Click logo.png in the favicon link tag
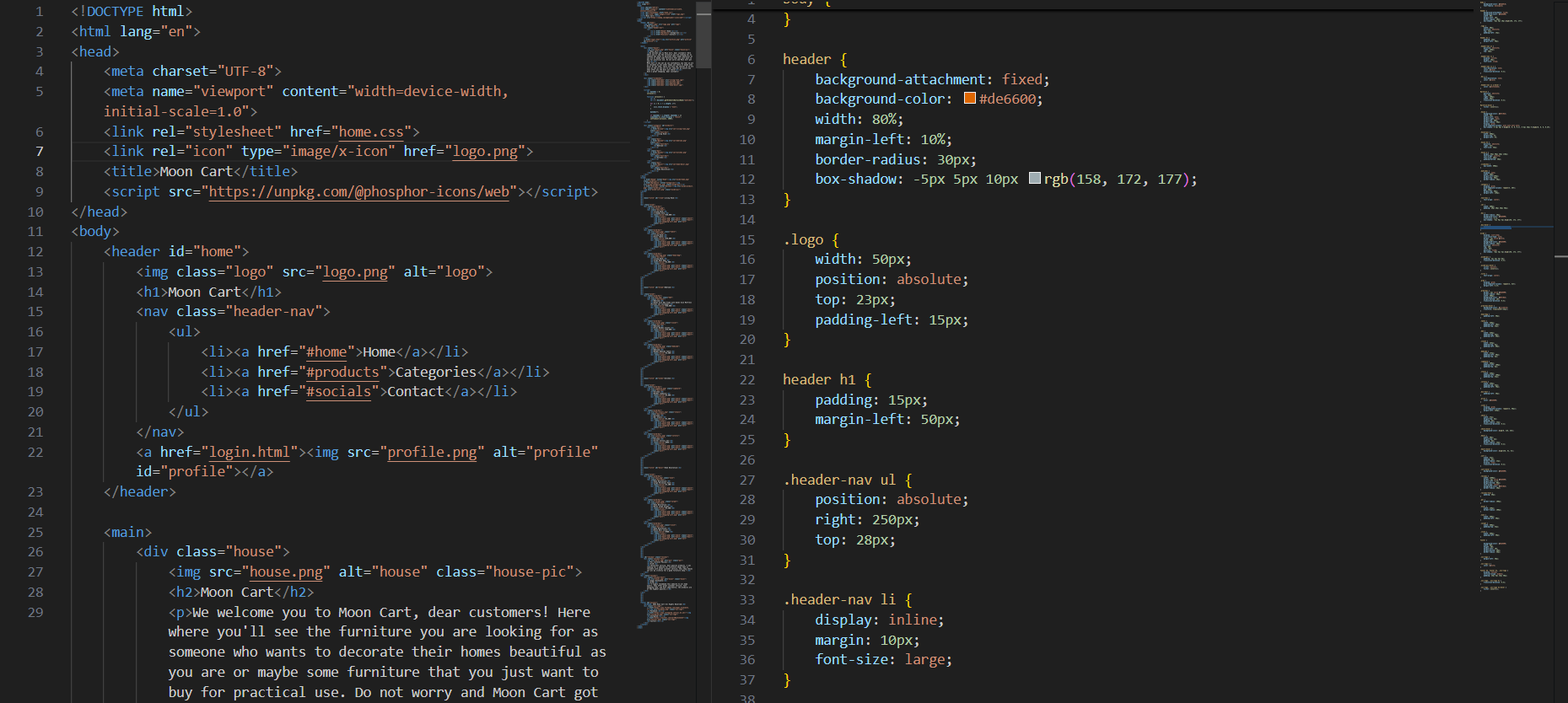The height and width of the screenshot is (703, 1568). point(485,151)
